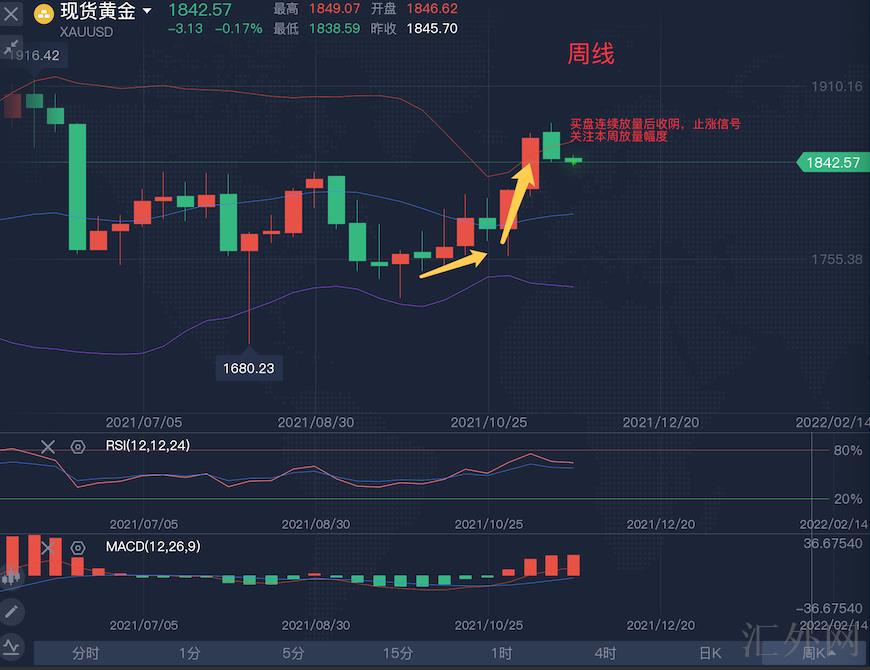Switch to 1时 timeframe
The image size is (870, 670).
tap(501, 653)
